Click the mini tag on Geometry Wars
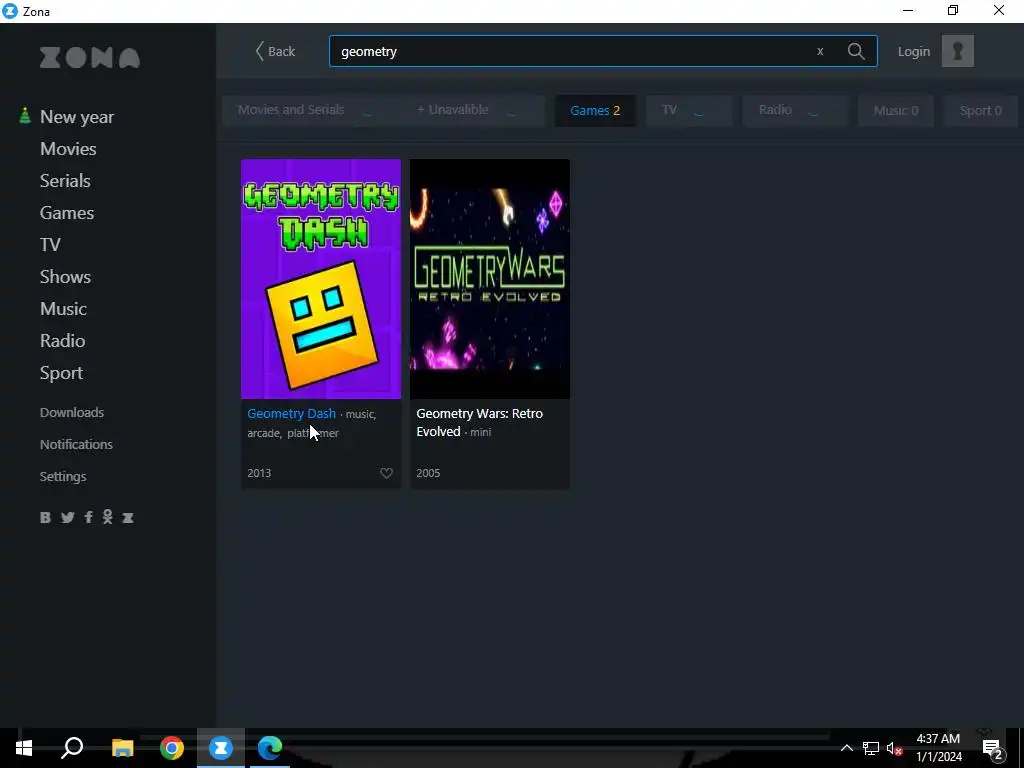 (481, 432)
